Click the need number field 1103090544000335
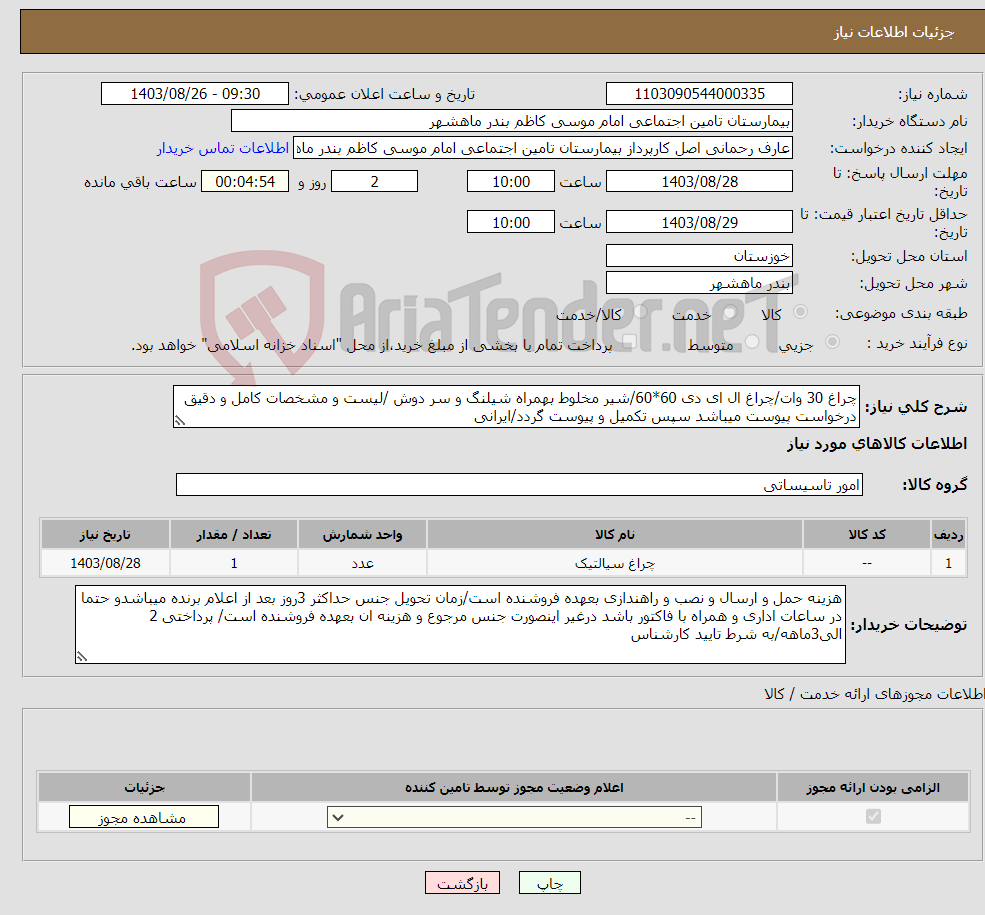 click(x=699, y=94)
